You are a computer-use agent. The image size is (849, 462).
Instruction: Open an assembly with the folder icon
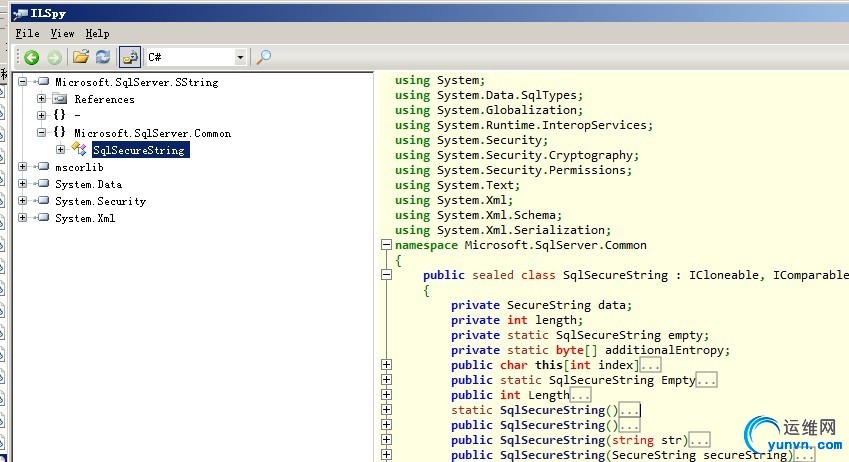(x=81, y=58)
